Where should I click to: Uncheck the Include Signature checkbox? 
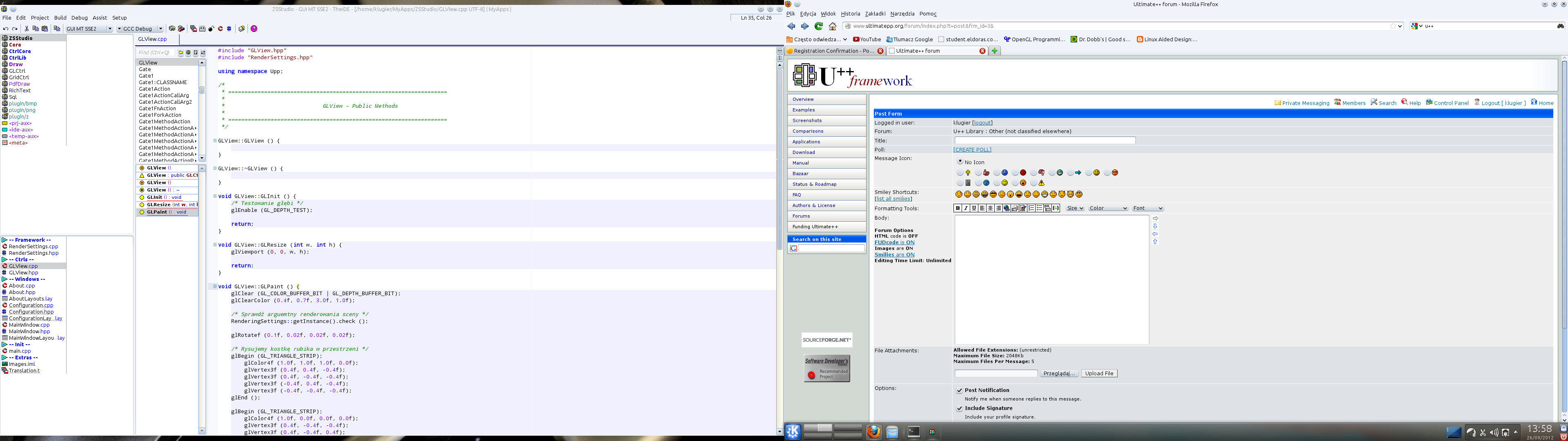tap(959, 409)
